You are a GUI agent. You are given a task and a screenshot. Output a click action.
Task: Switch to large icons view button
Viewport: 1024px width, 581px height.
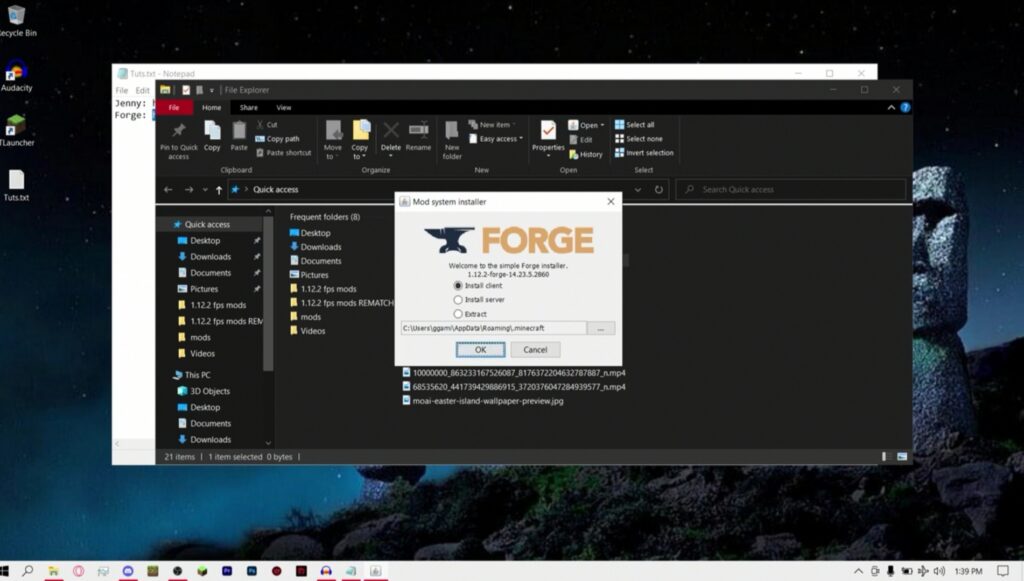click(x=902, y=457)
